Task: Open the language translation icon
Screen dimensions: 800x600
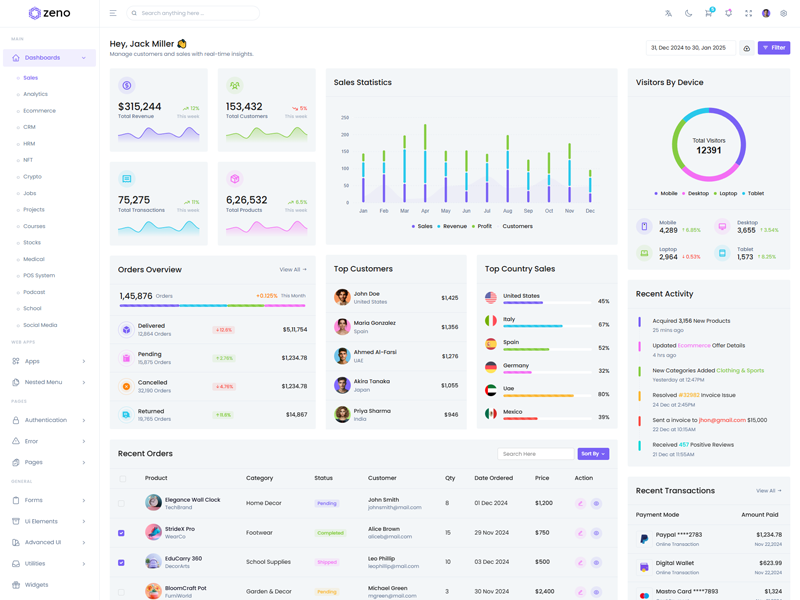Action: (668, 13)
